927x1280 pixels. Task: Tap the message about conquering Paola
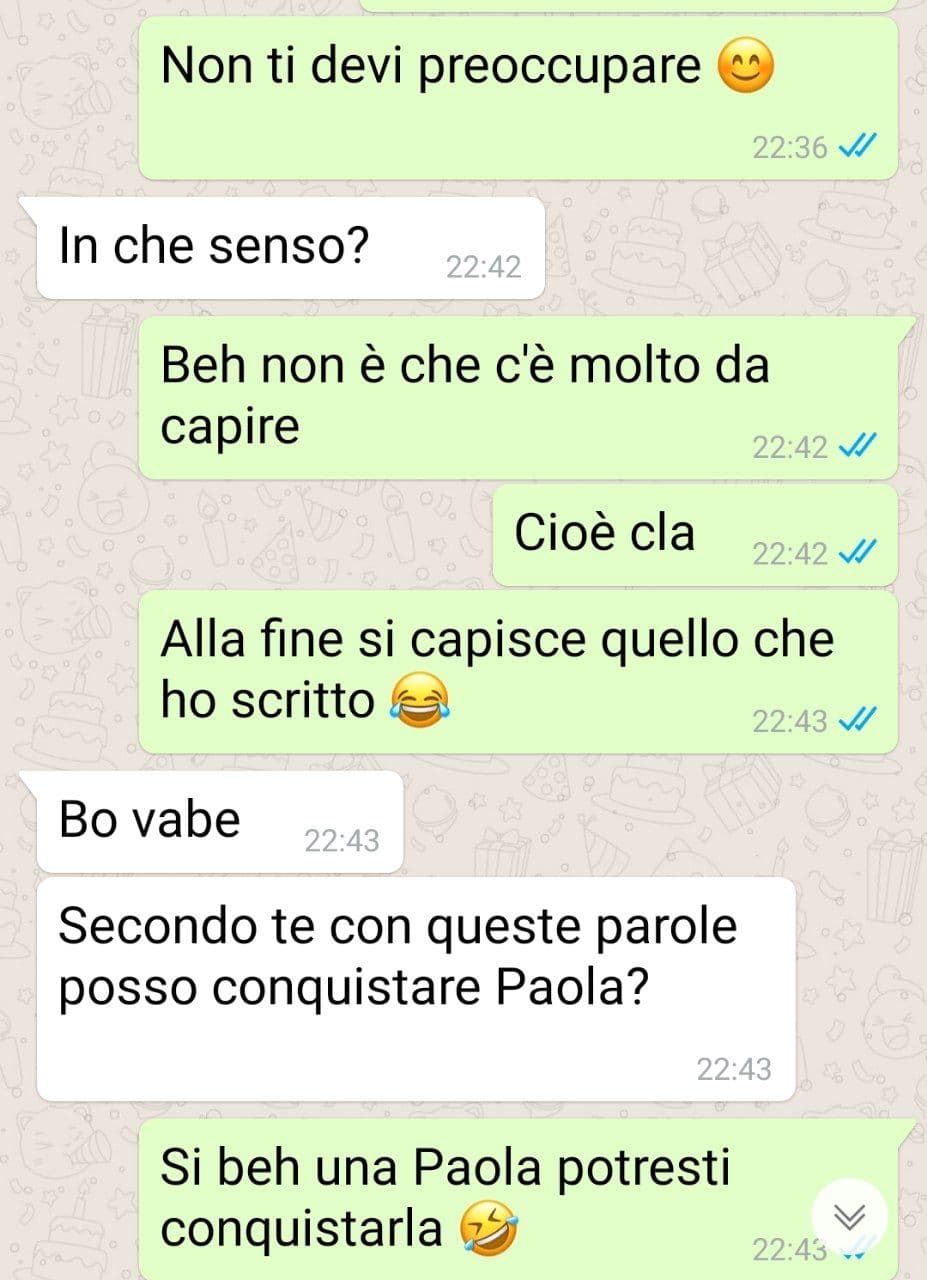pyautogui.click(x=414, y=989)
